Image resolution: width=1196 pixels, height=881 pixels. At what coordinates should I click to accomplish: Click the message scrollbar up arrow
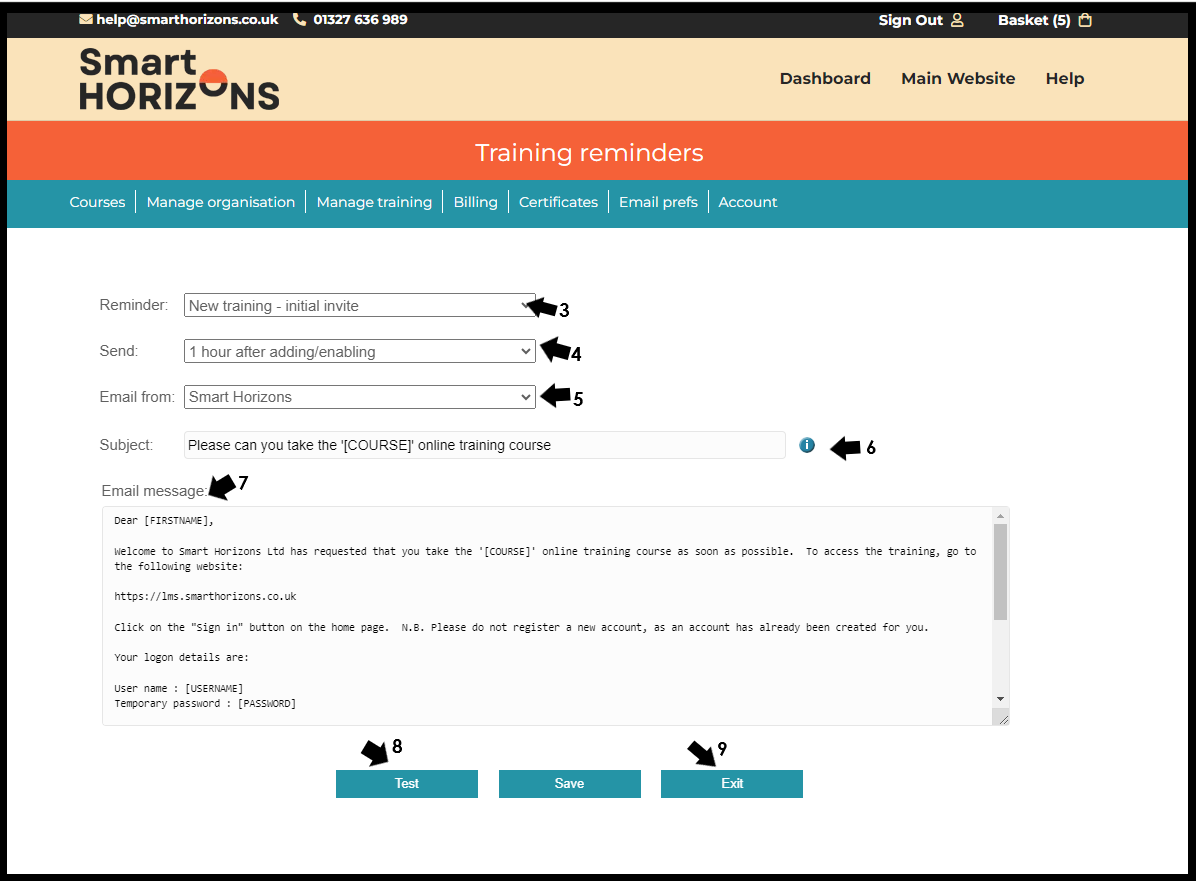point(1000,516)
